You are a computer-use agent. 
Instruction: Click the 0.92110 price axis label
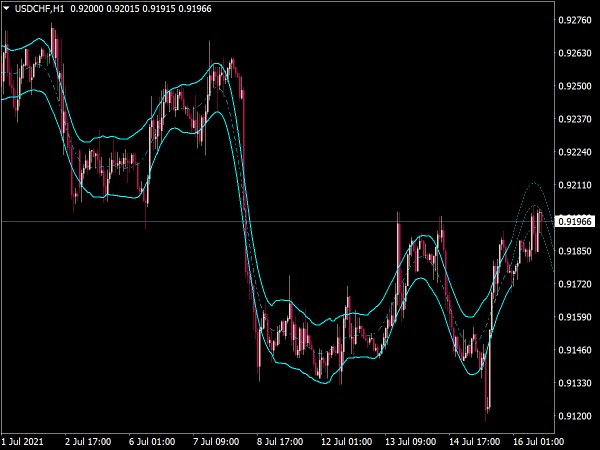click(x=575, y=185)
